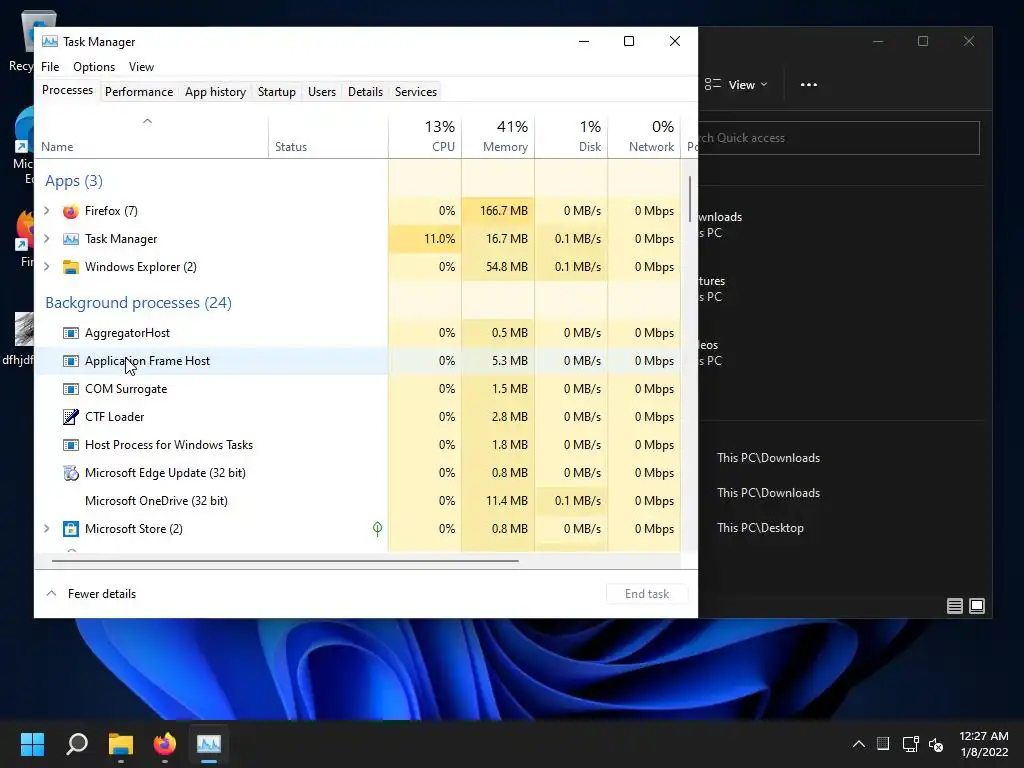The image size is (1024, 768).
Task: Click the sort arrow above Name column
Action: (148, 121)
